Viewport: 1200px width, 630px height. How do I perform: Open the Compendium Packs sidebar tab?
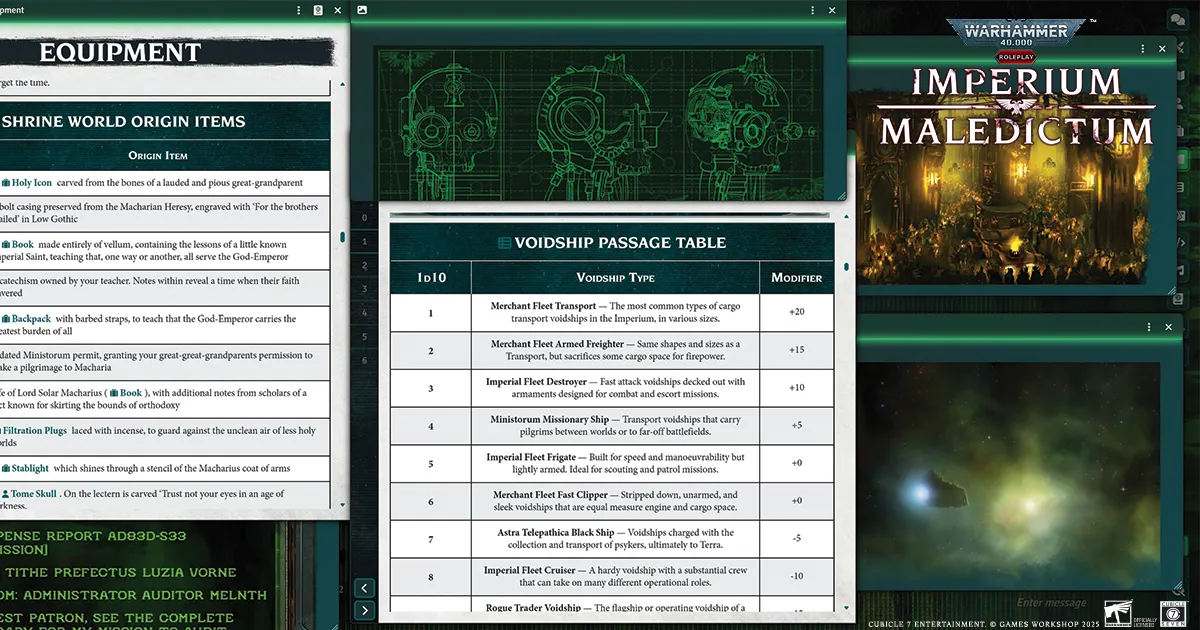1180,299
